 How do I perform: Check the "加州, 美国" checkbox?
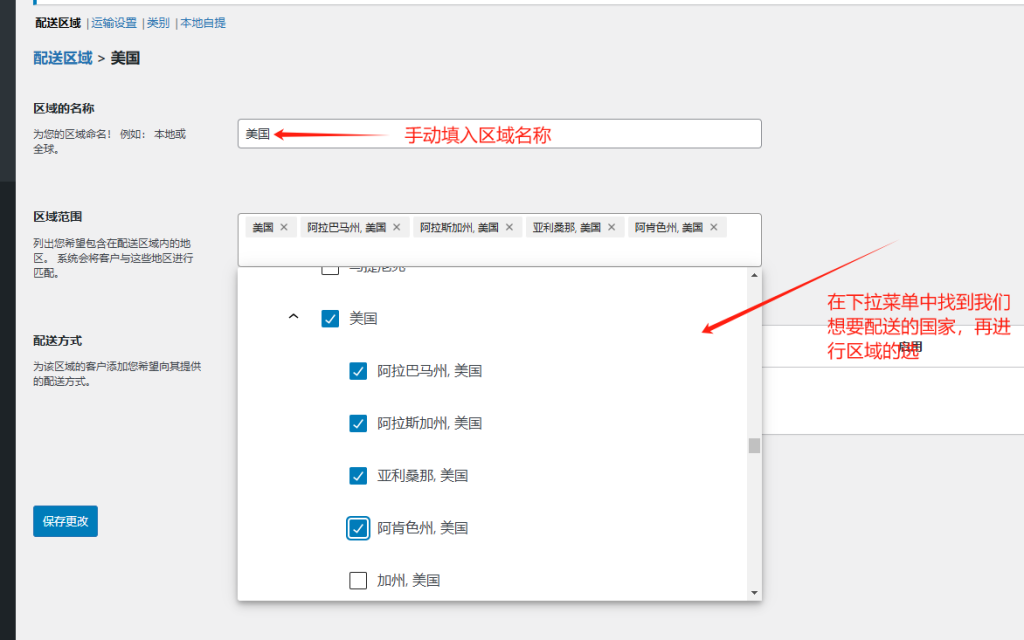[358, 580]
